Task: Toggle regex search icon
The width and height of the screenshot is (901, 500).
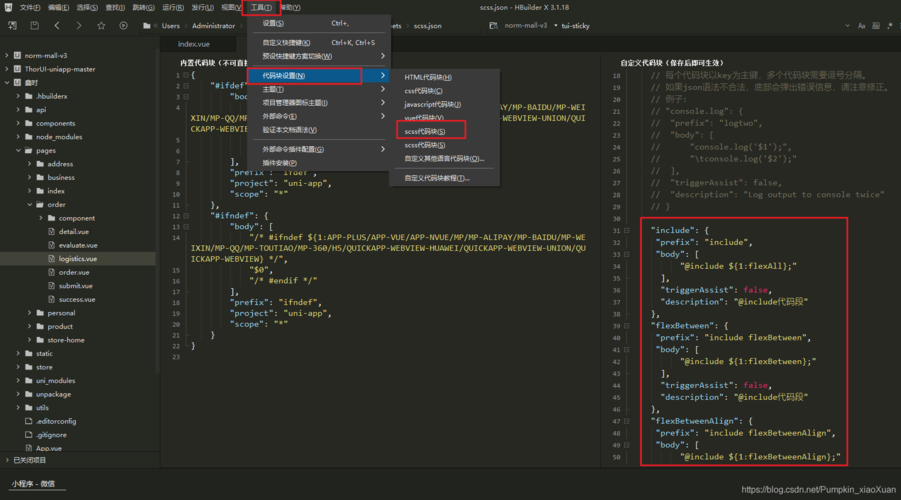Action: [x=890, y=26]
